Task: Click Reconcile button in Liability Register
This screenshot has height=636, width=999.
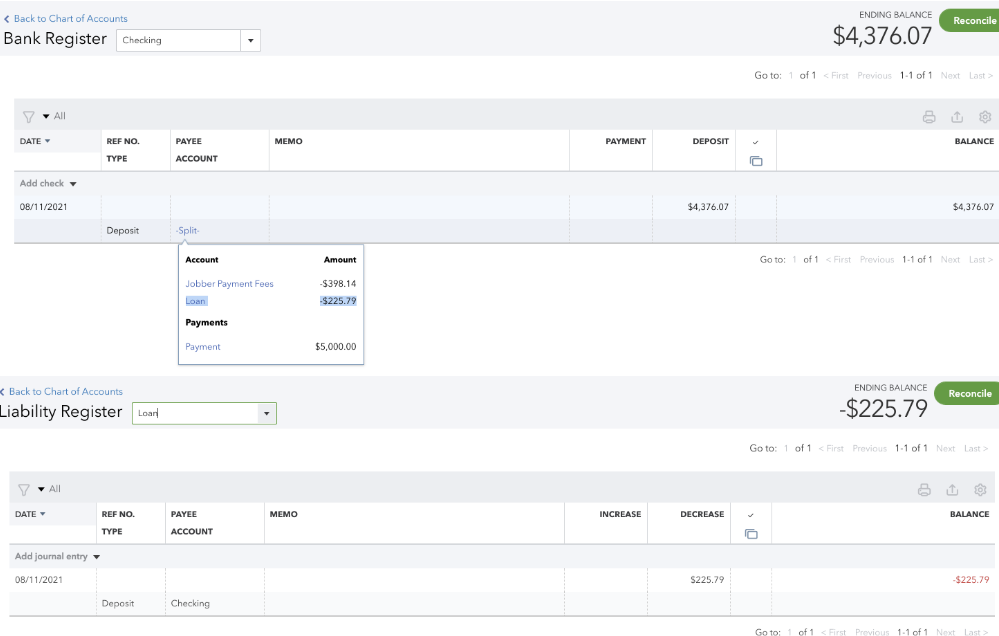Action: [968, 394]
